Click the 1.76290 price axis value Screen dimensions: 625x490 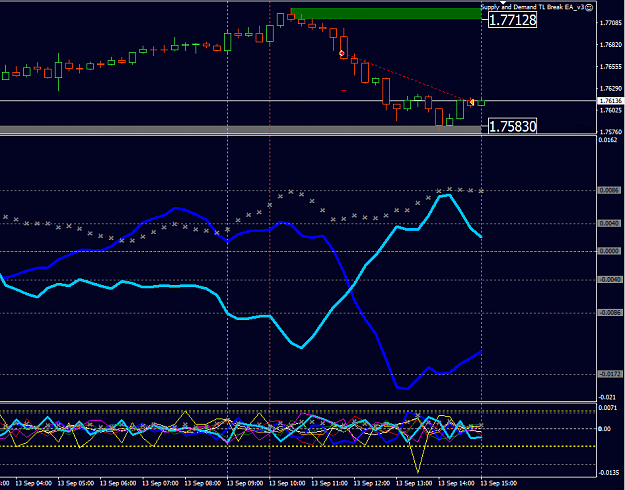tap(611, 89)
